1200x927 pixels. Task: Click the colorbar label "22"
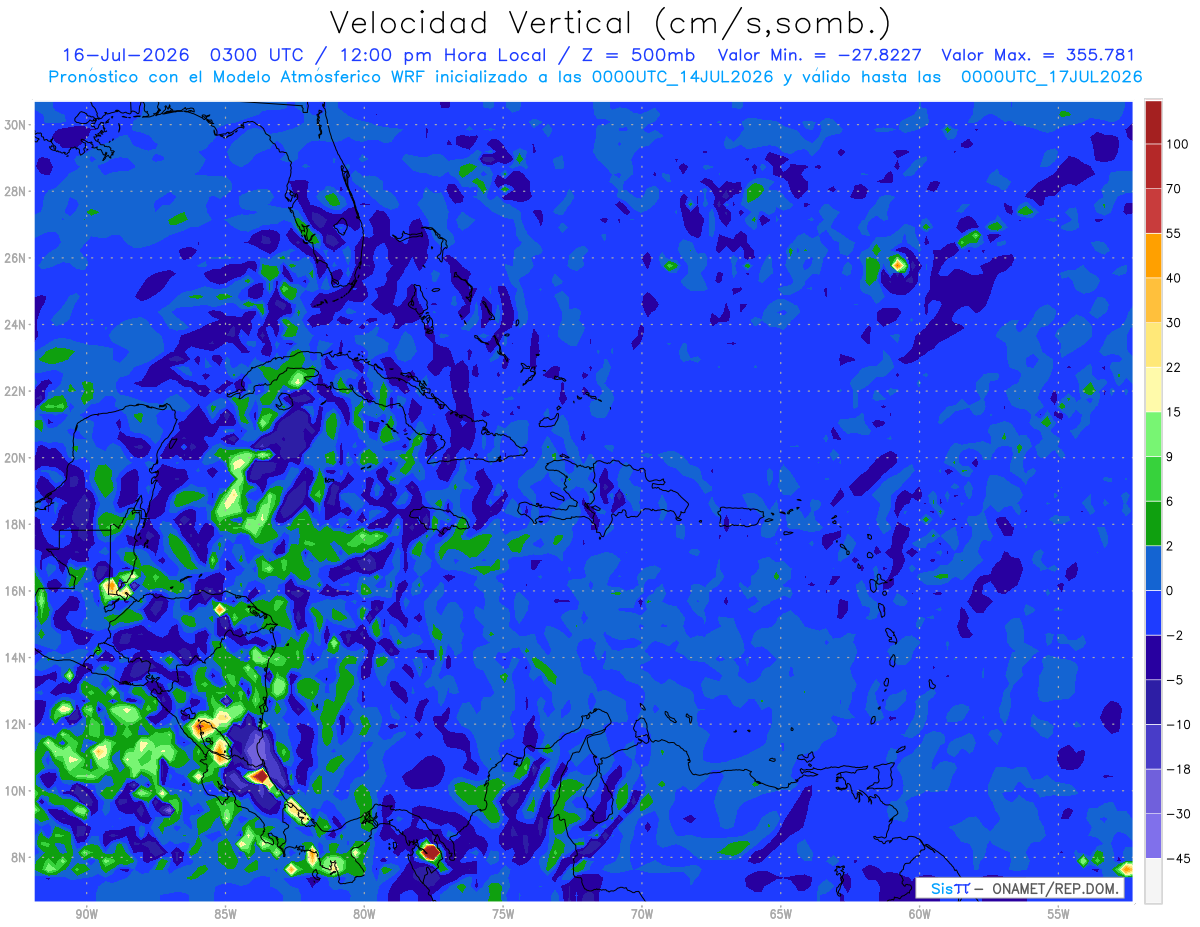(1174, 366)
